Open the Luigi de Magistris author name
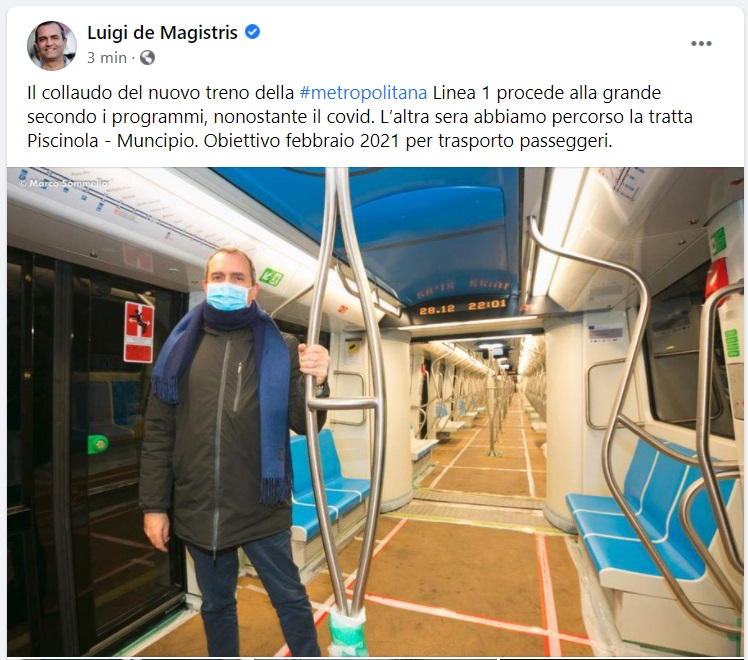Viewport: 748px width, 660px height. pyautogui.click(x=162, y=32)
